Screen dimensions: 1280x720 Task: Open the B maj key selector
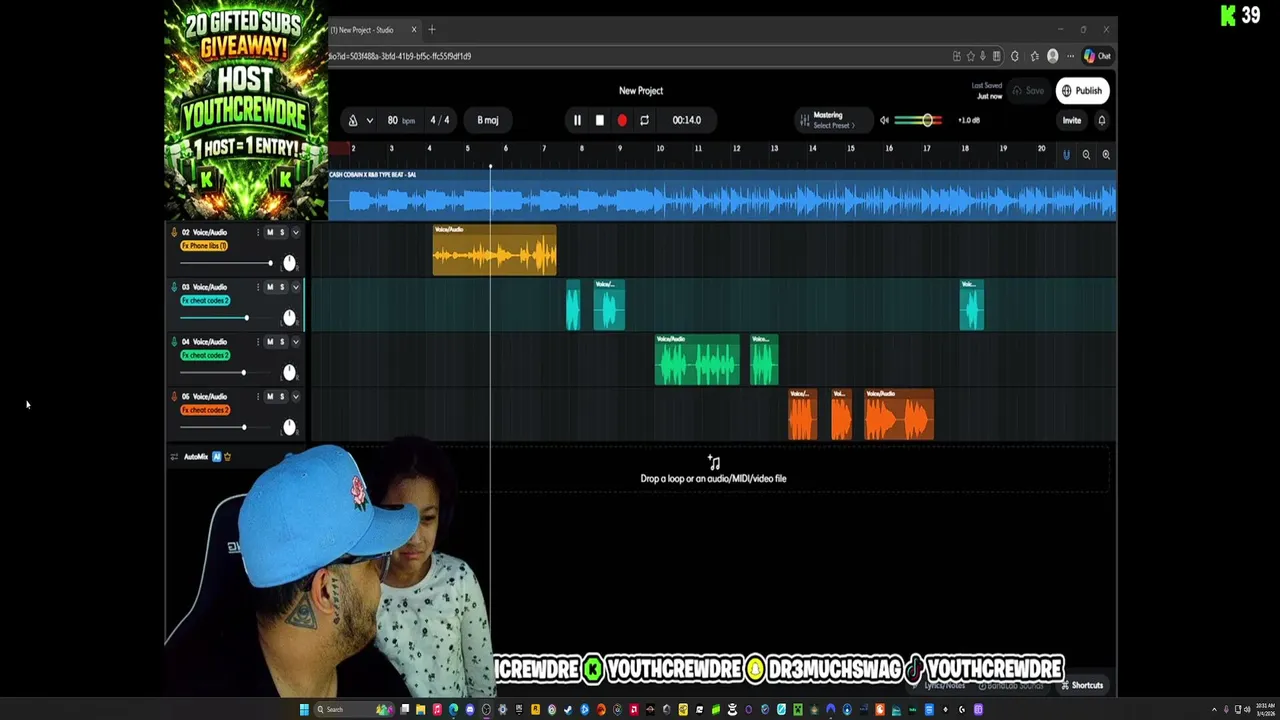(487, 120)
